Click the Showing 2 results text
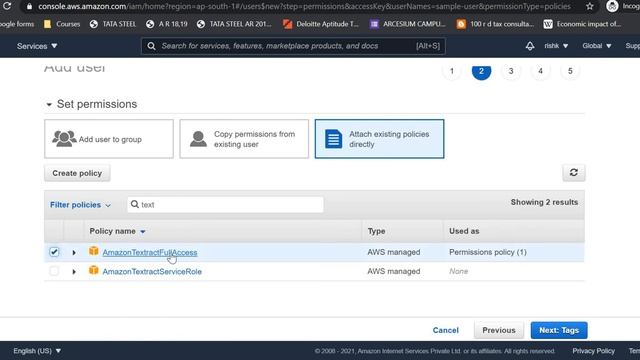 [x=544, y=202]
